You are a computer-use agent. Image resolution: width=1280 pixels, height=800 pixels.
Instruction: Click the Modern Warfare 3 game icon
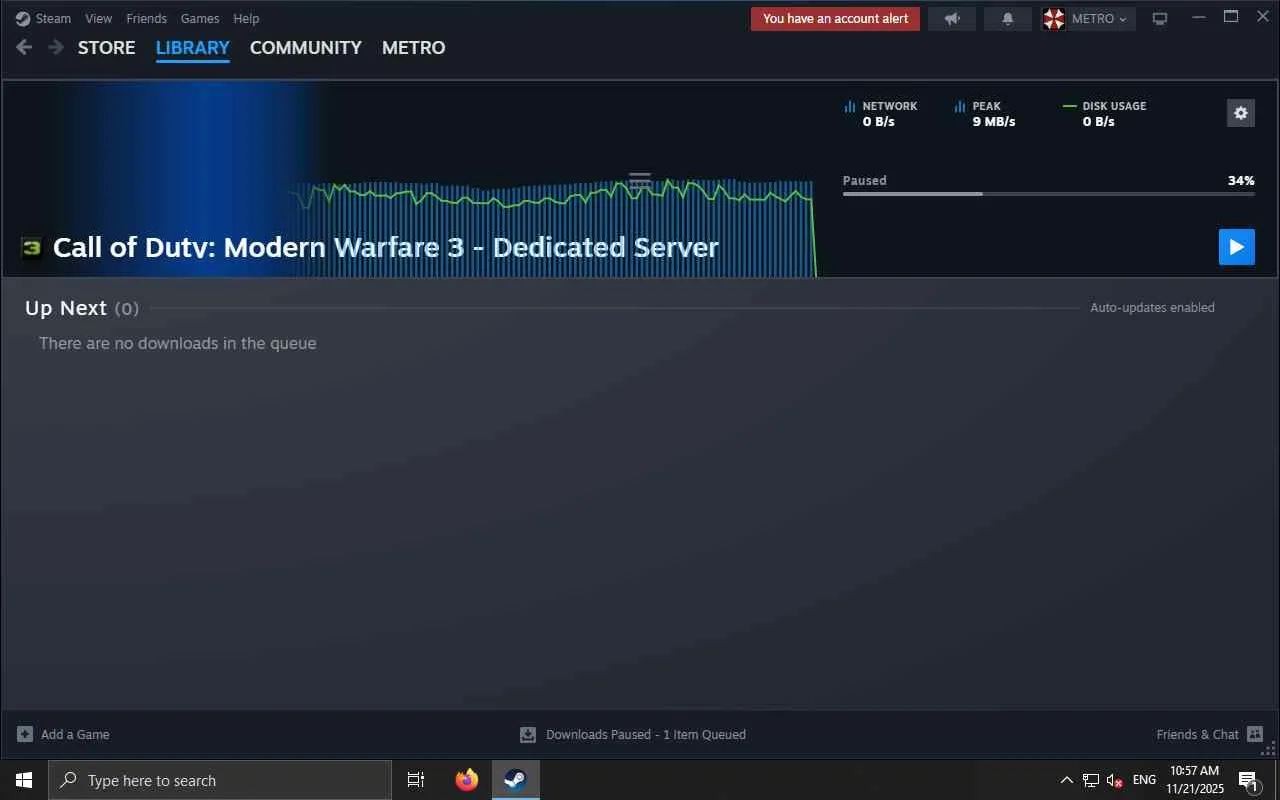click(x=32, y=247)
